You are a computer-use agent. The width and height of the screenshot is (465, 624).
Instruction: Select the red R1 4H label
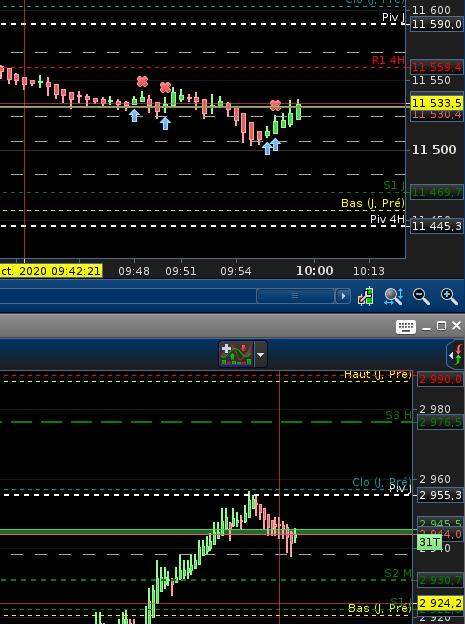click(x=388, y=60)
